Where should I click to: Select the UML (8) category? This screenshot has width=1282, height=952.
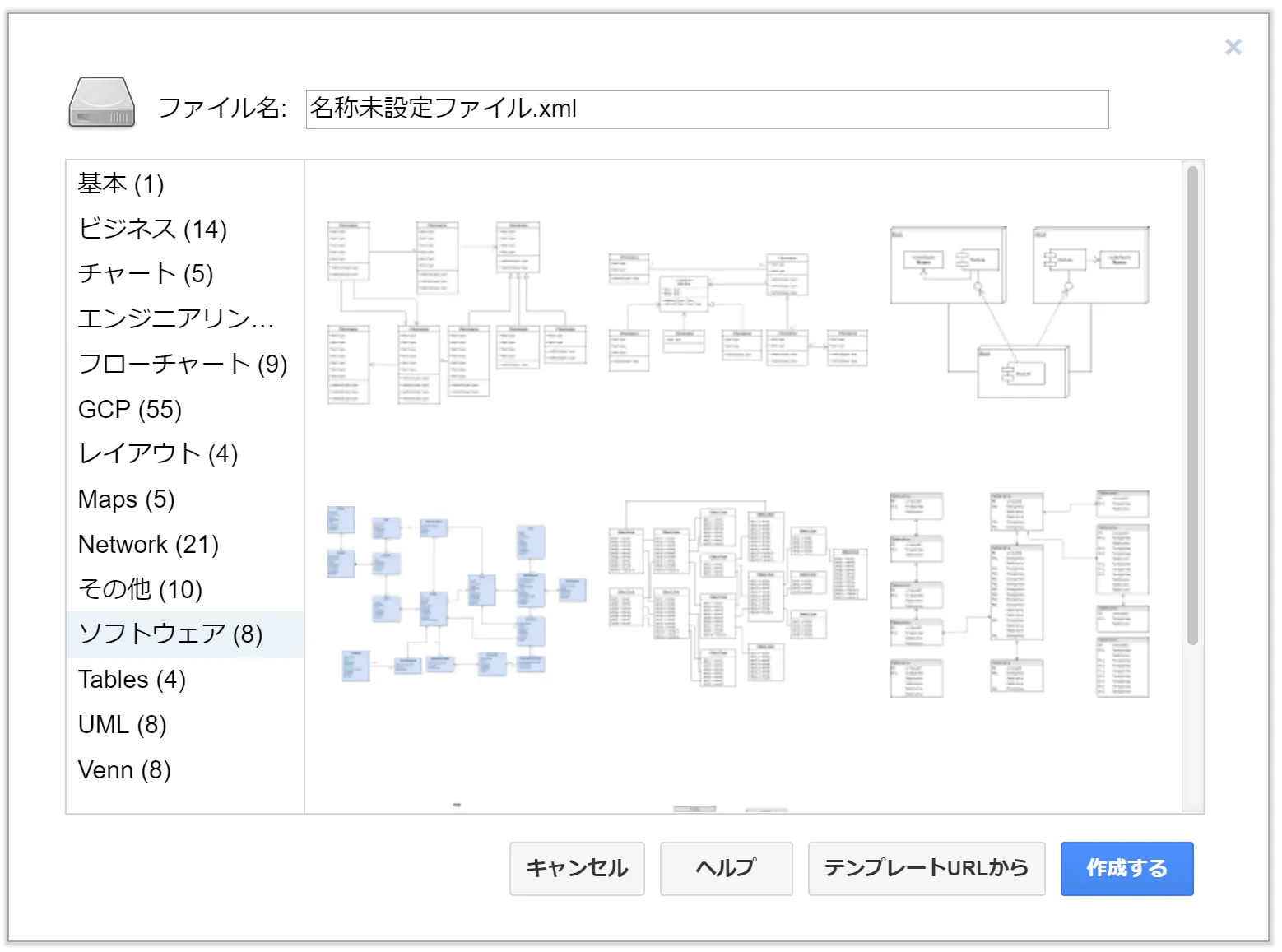184,725
